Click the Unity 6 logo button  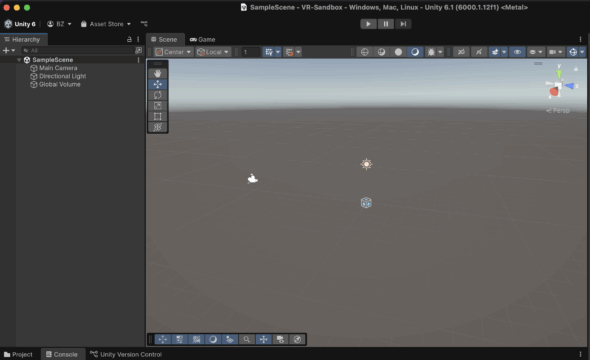click(20, 24)
